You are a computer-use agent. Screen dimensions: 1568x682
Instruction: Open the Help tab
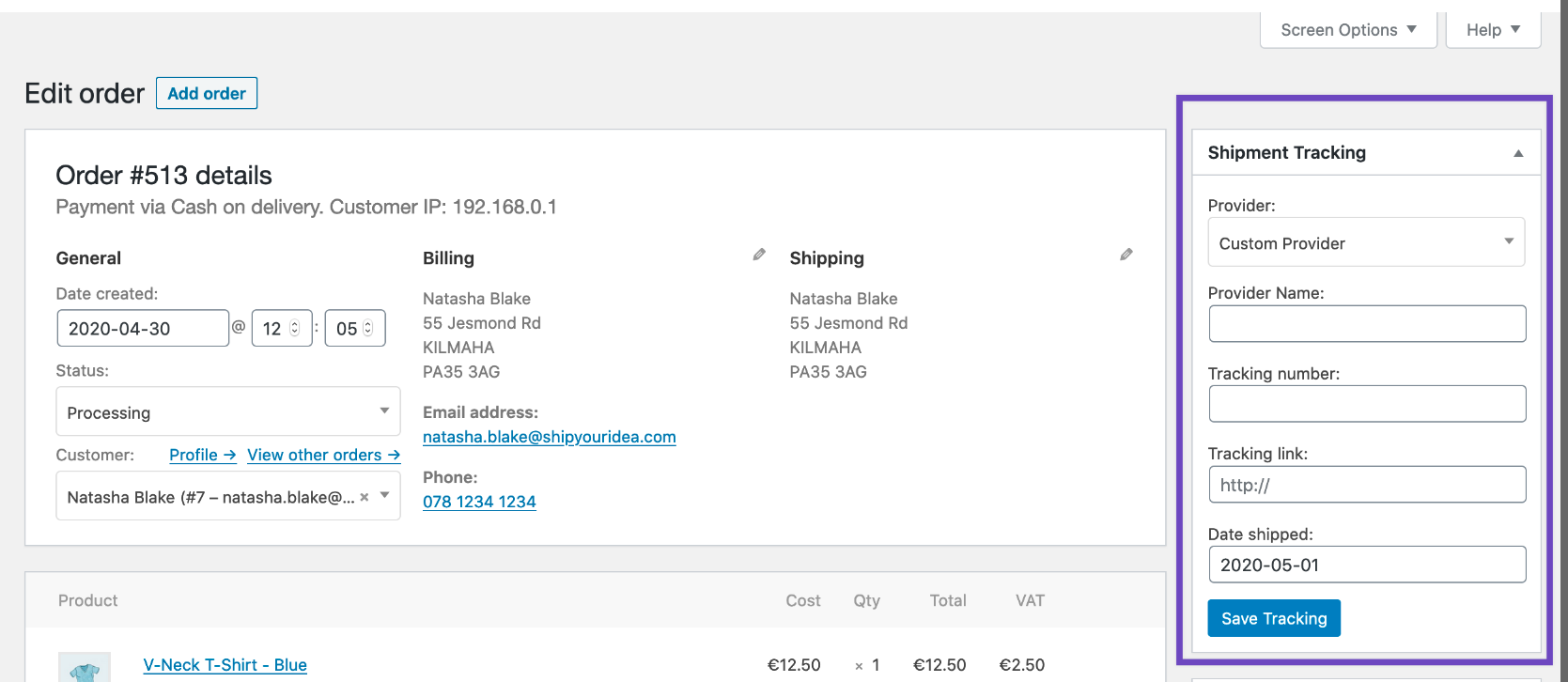click(x=1493, y=30)
